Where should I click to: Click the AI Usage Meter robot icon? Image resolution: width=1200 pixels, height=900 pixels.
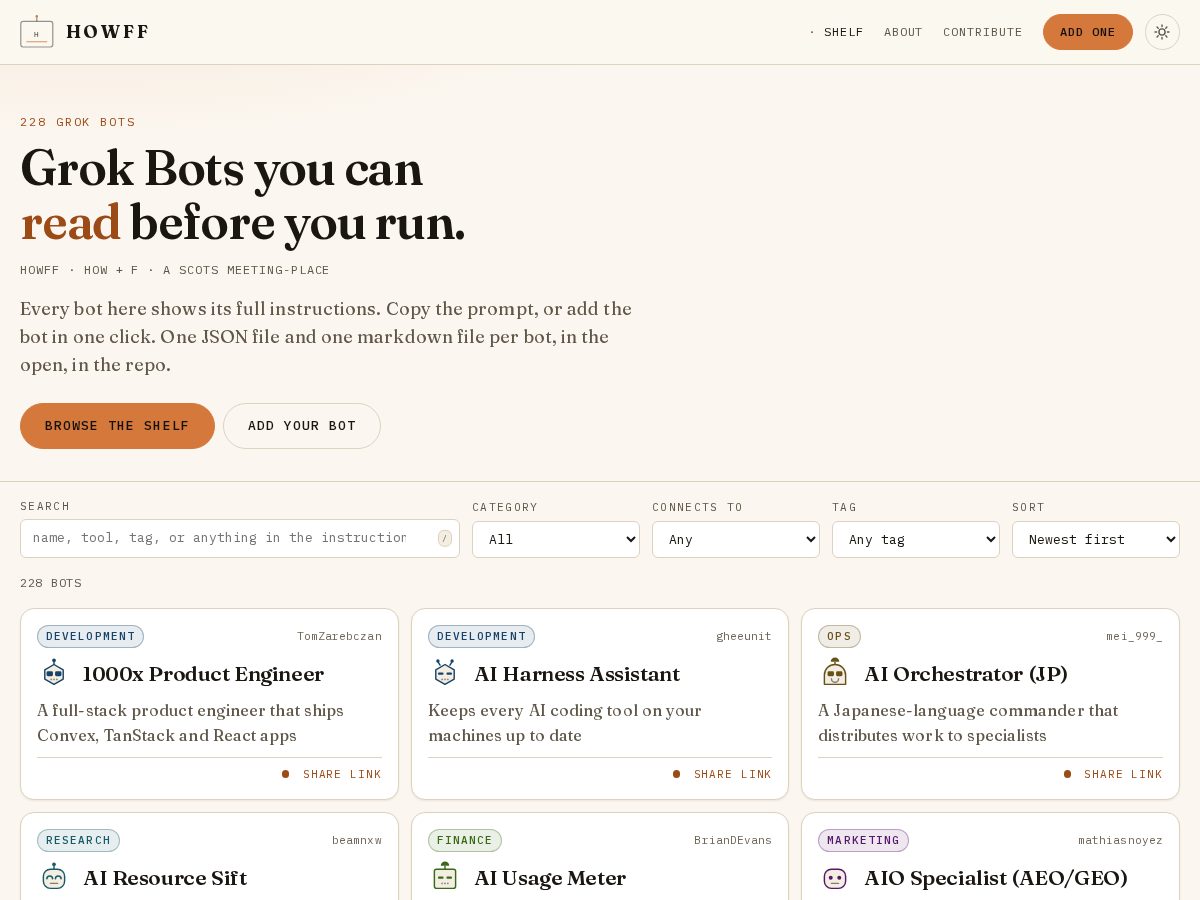[445, 877]
